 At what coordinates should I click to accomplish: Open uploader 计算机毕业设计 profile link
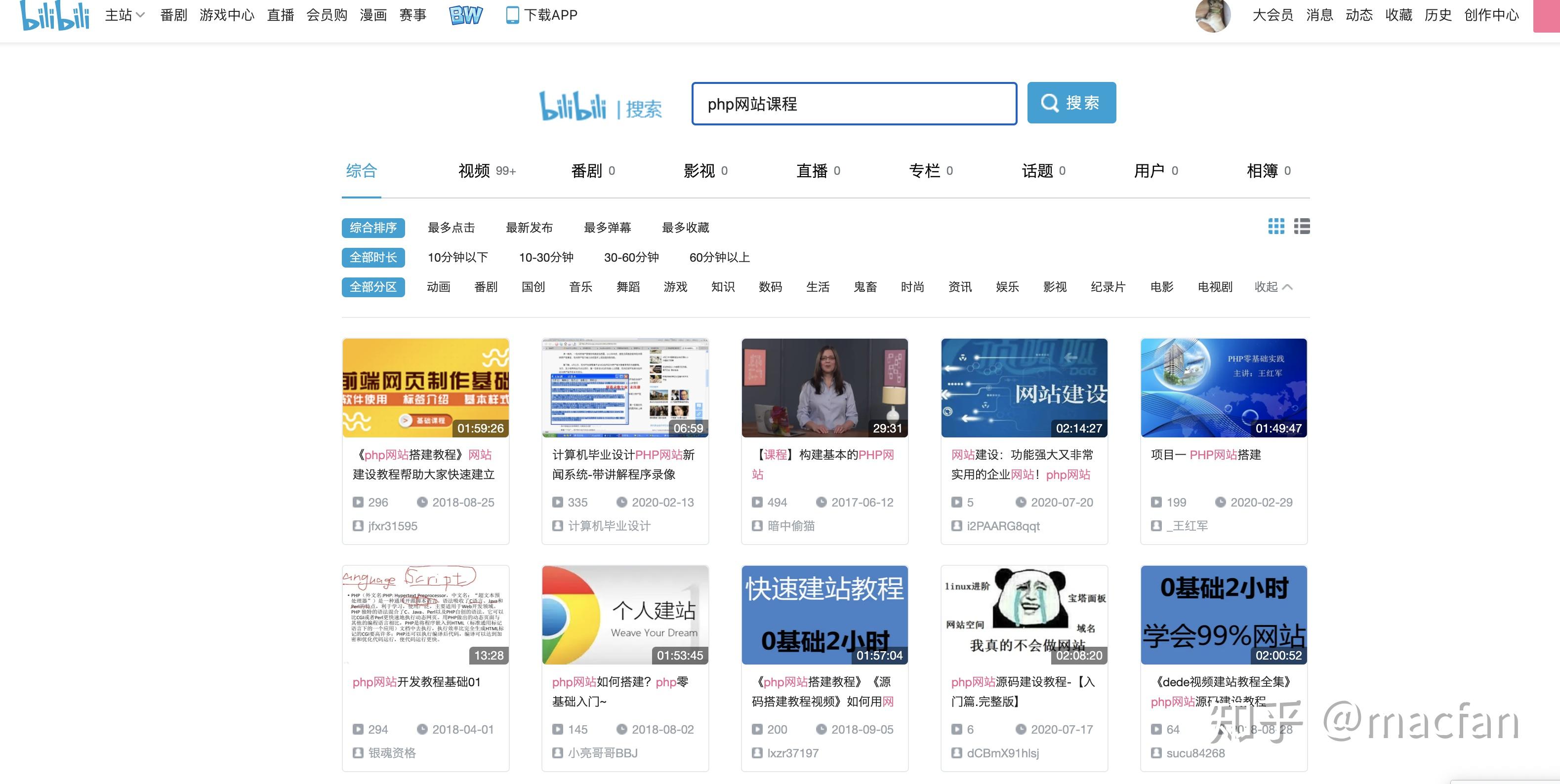tap(609, 526)
